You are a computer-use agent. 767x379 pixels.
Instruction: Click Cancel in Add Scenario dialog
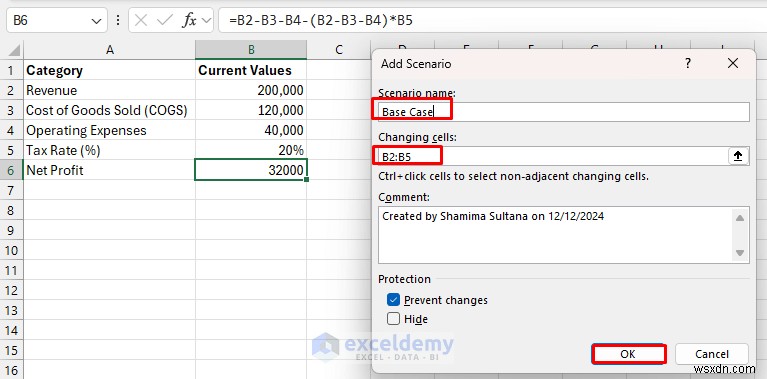pos(712,354)
